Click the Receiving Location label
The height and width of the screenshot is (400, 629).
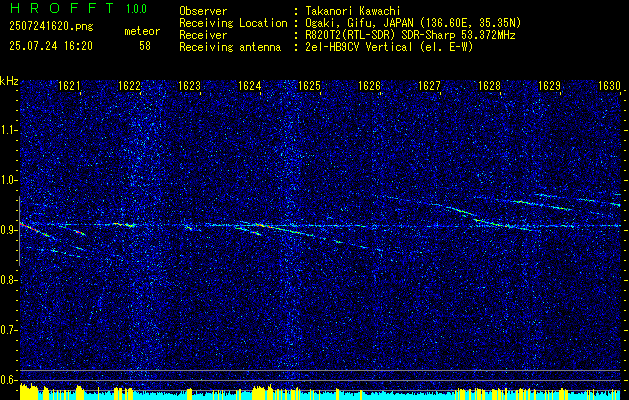point(233,23)
